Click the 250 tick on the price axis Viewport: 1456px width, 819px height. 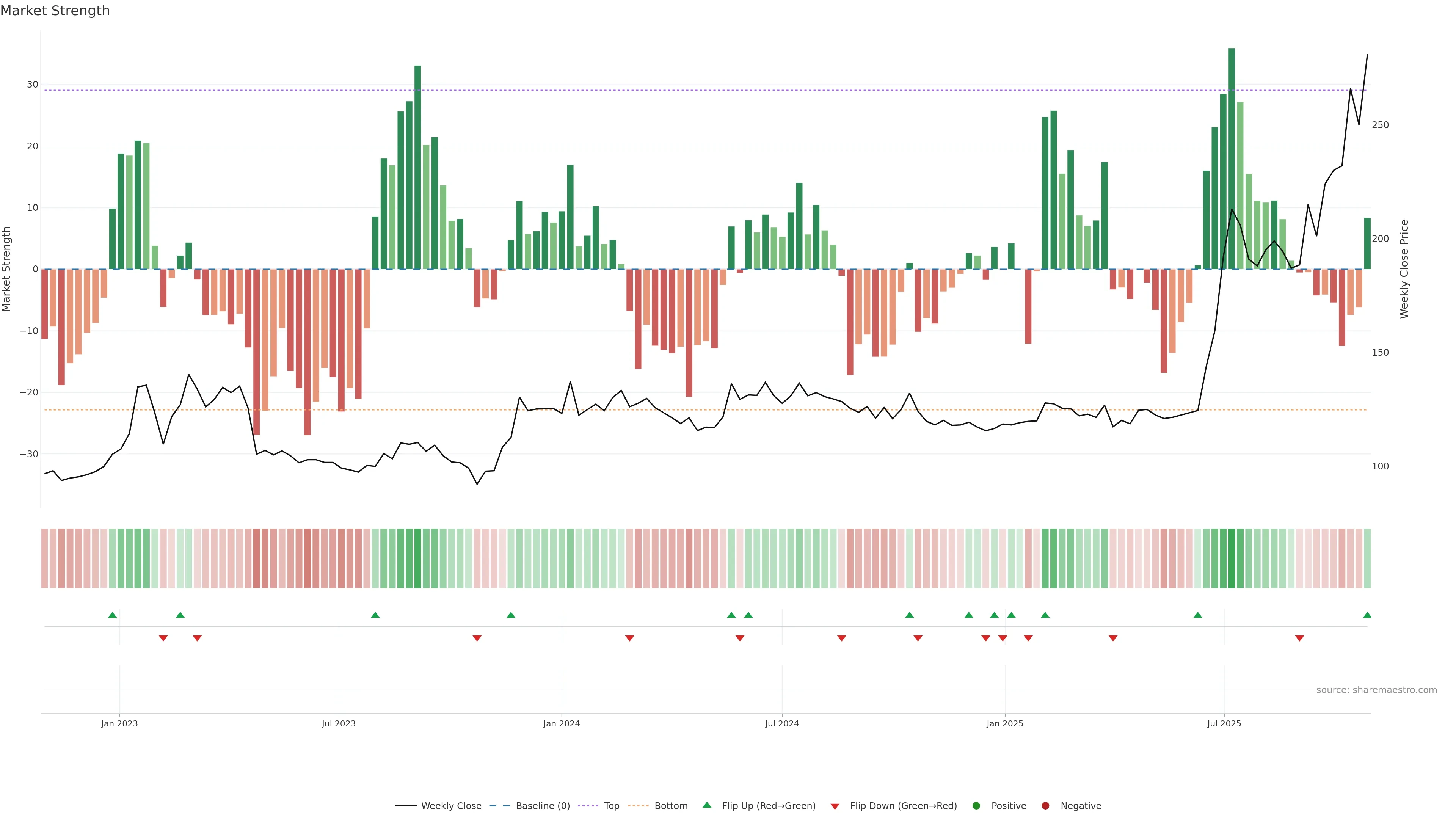(1380, 125)
